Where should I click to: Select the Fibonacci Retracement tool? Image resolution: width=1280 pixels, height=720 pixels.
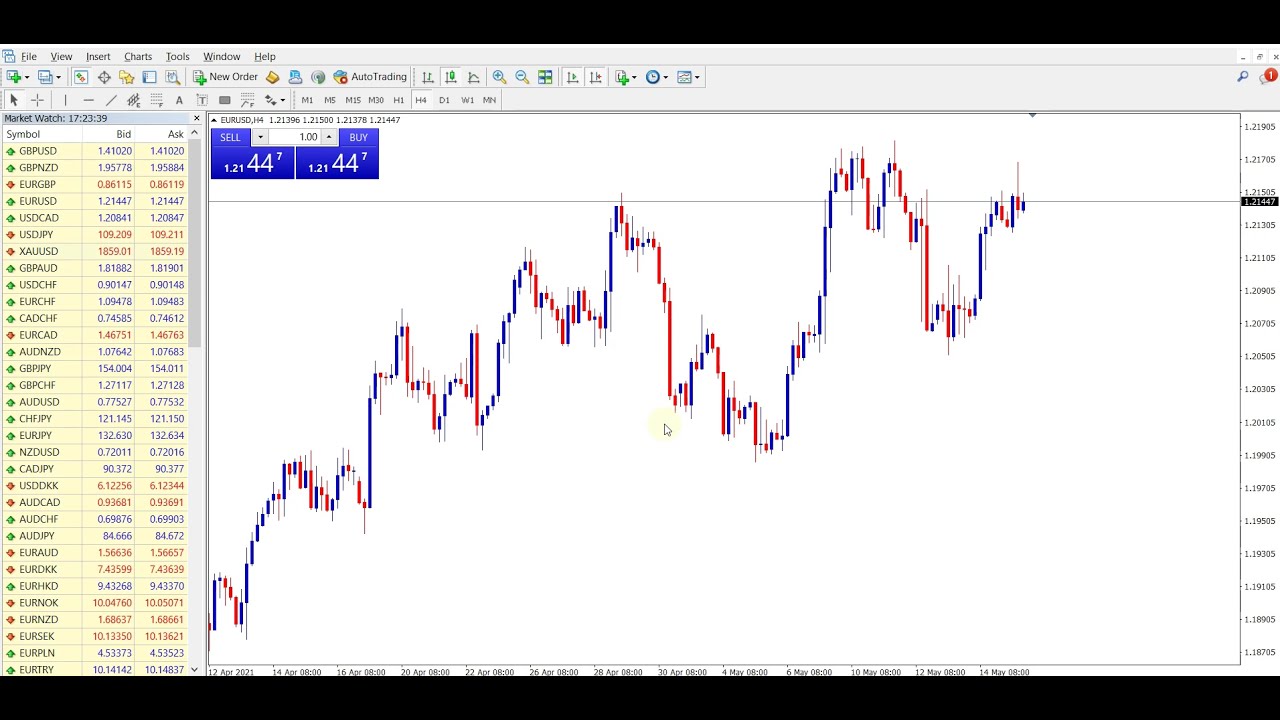tap(156, 100)
